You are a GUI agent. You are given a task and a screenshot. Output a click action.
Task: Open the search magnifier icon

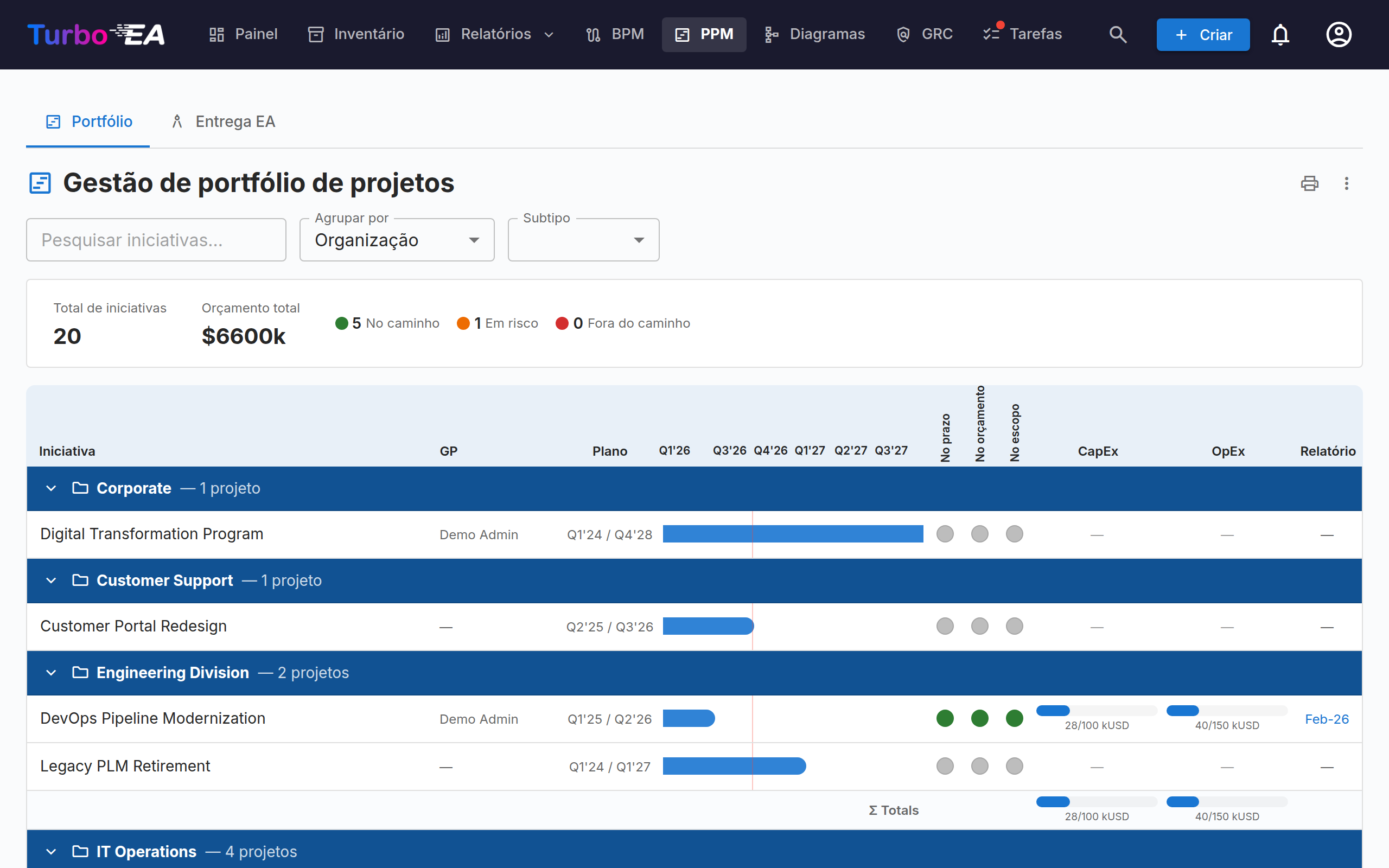pos(1118,34)
